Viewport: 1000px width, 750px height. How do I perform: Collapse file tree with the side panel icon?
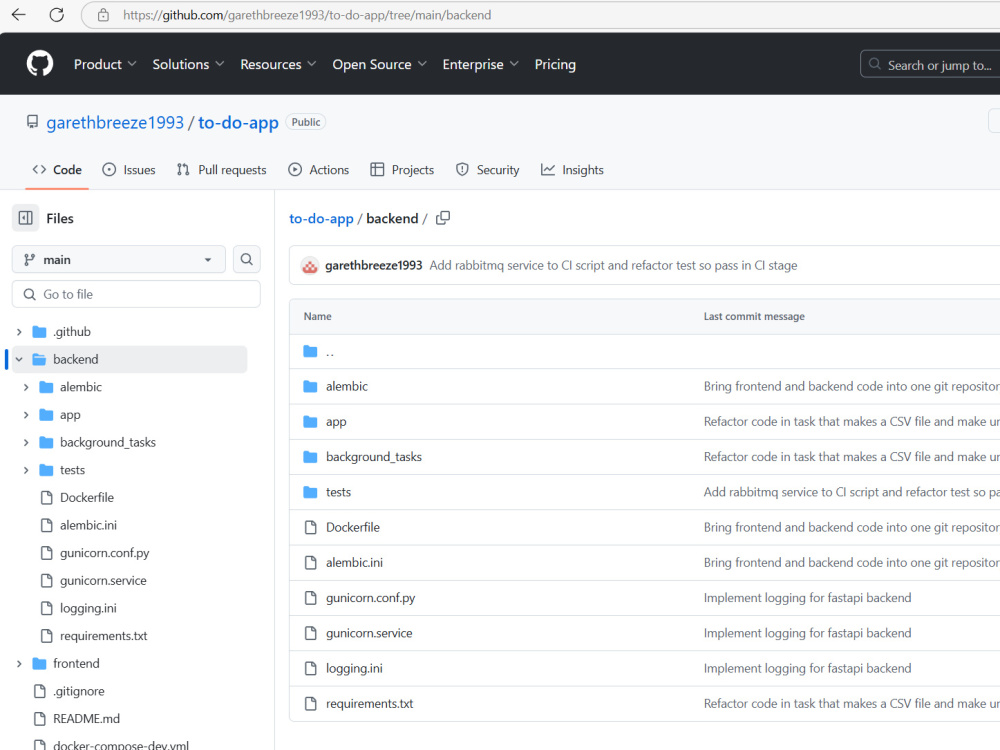click(26, 218)
